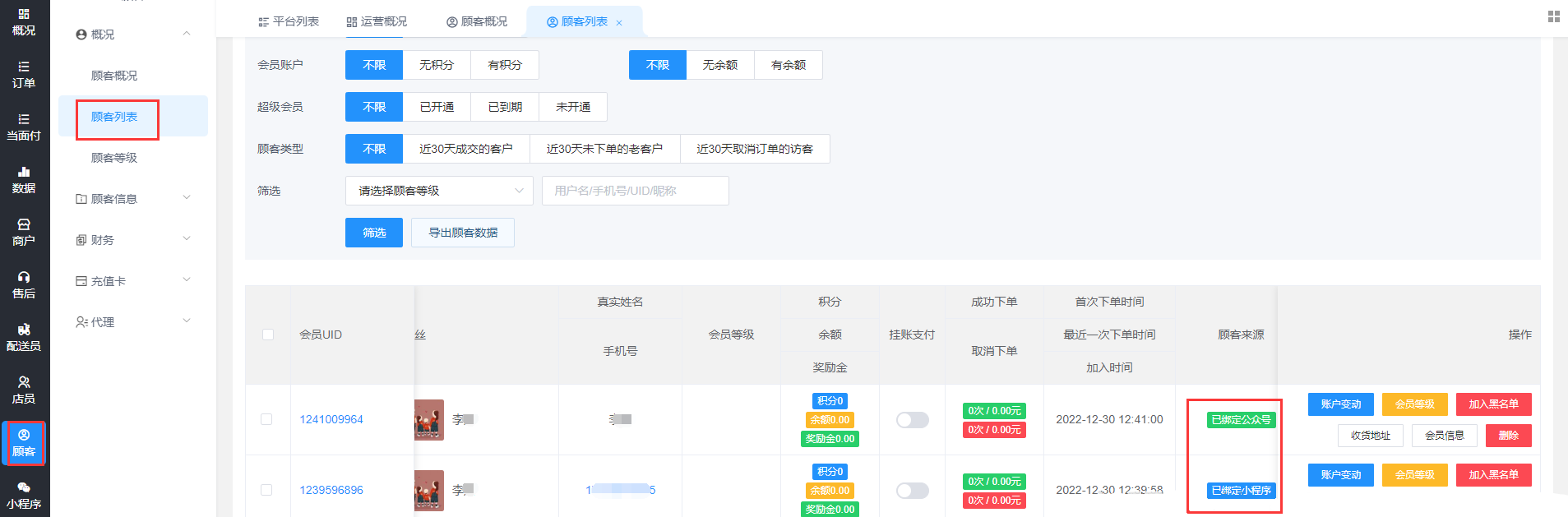Select 无积分 in the 会员账户 filter

coord(437,65)
